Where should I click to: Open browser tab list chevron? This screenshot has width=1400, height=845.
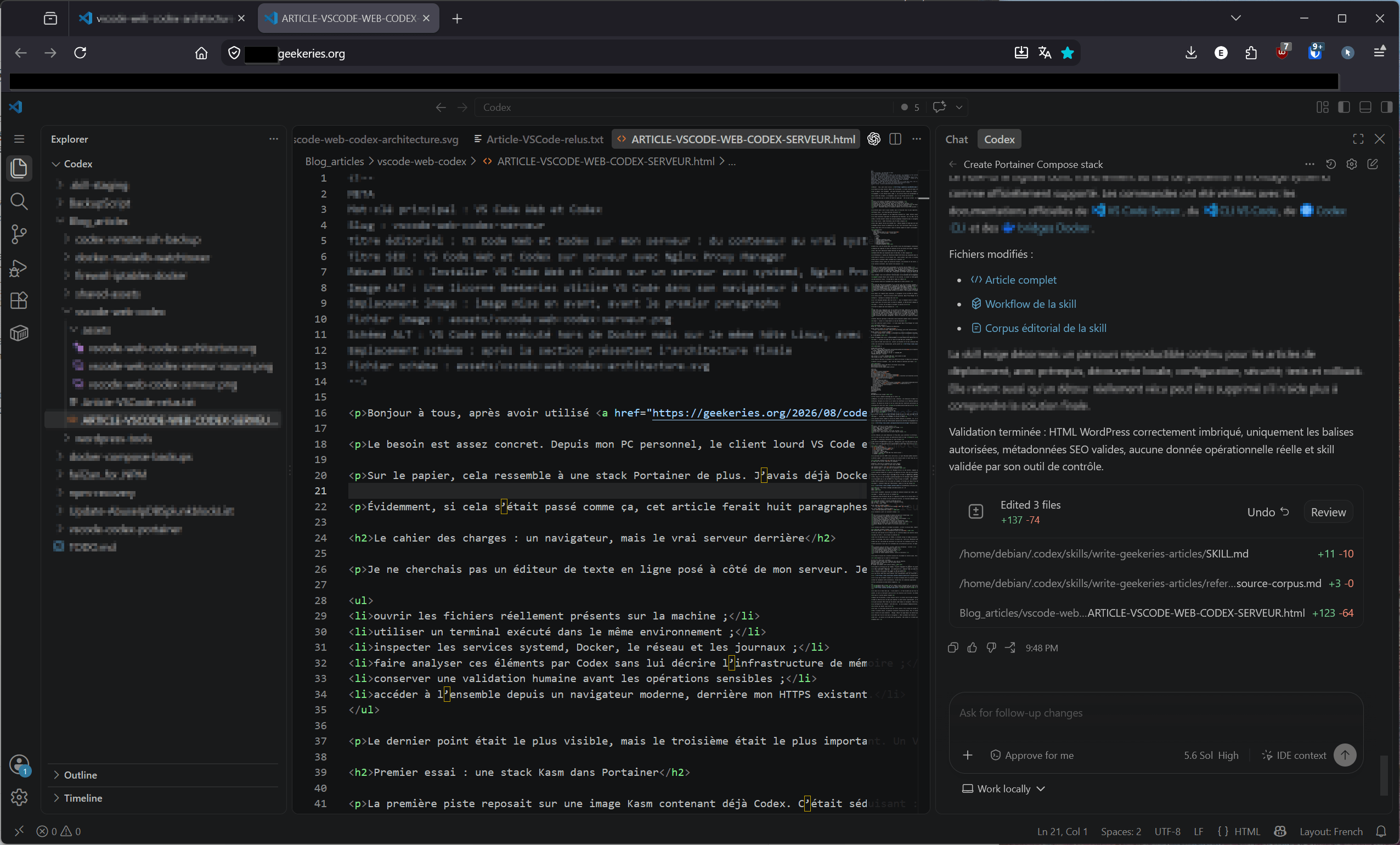click(x=1236, y=18)
